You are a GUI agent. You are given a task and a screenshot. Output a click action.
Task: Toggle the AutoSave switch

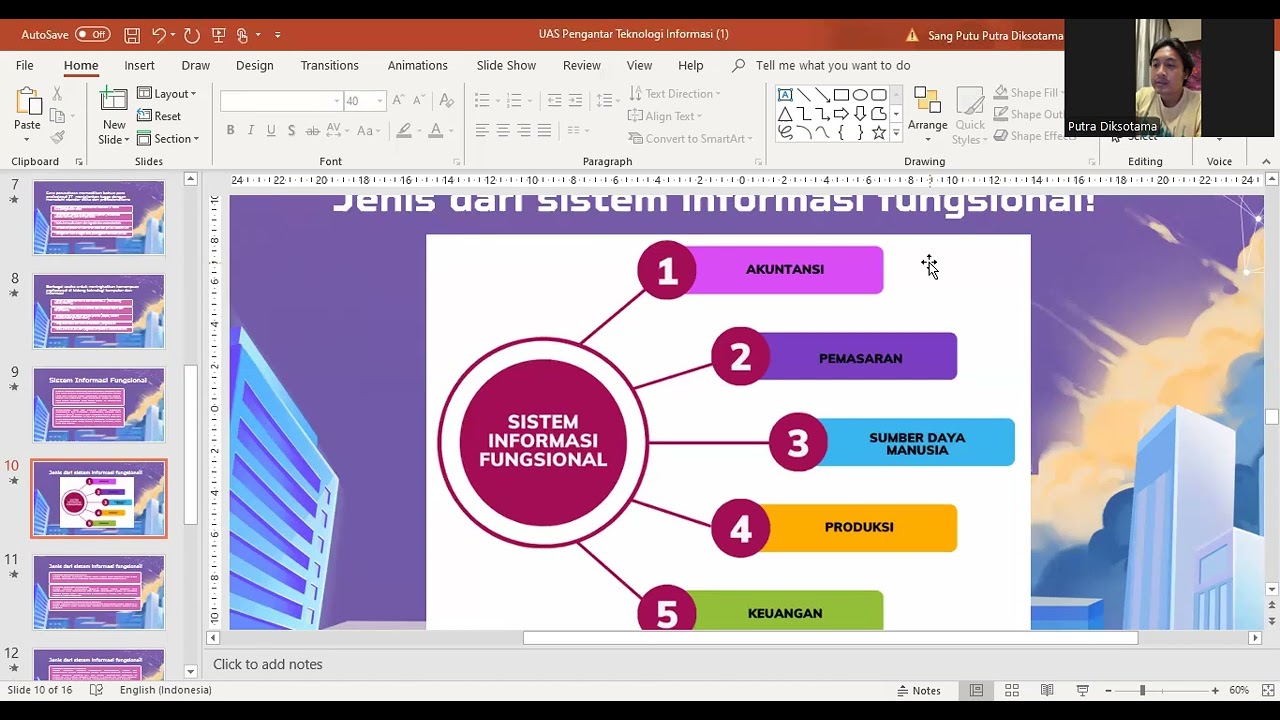point(92,34)
